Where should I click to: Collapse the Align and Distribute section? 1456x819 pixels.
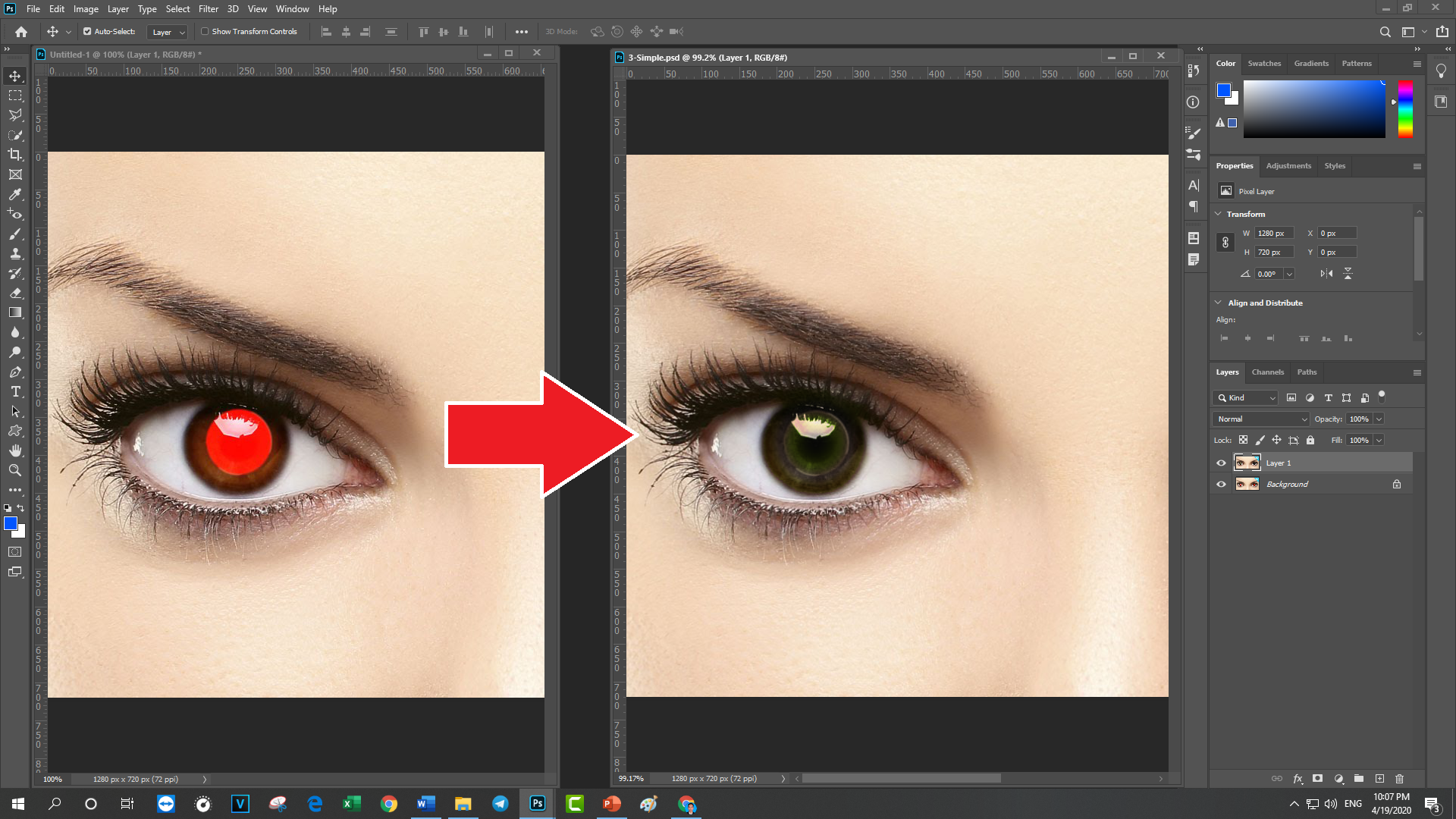pyautogui.click(x=1218, y=303)
